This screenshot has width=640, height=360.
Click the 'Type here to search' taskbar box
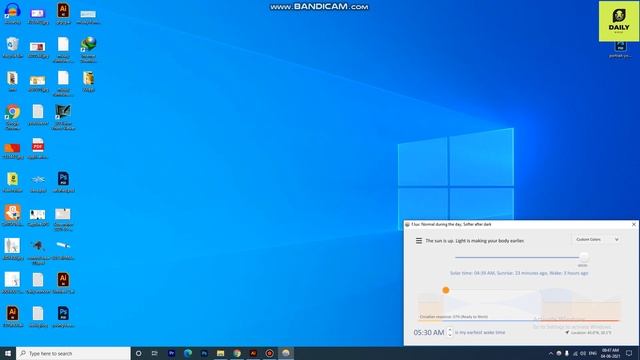(73, 353)
